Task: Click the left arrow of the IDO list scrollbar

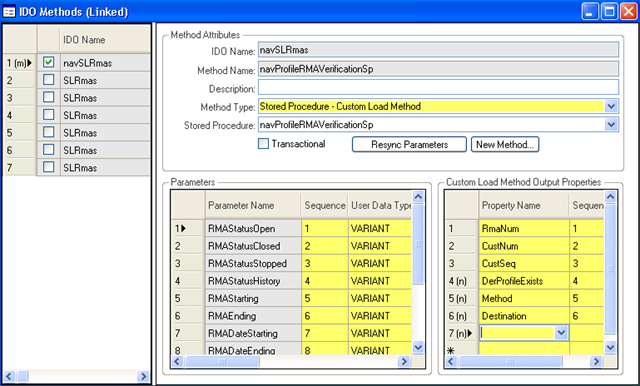Action: [9, 376]
